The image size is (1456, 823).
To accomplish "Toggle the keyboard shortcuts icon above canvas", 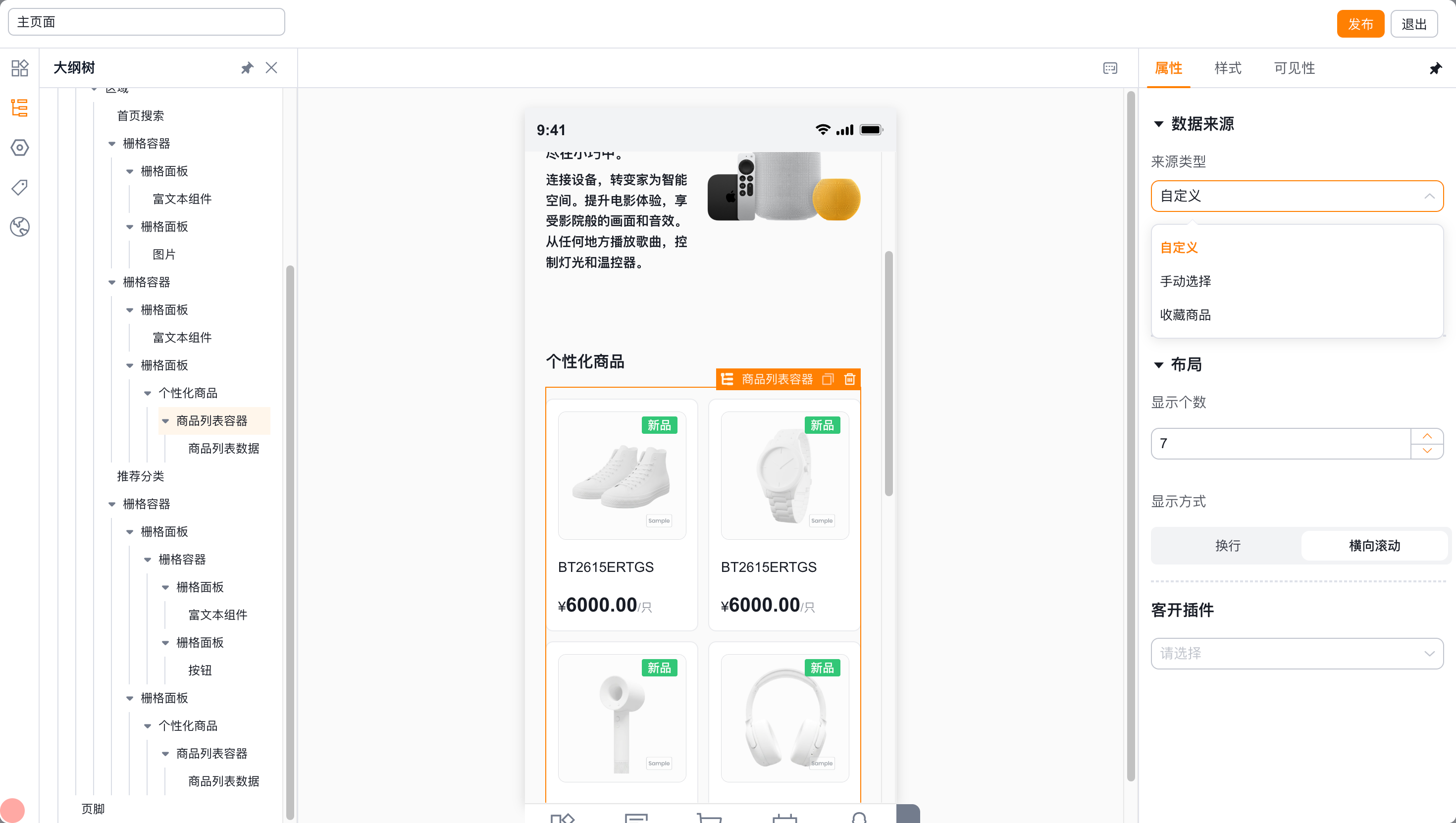I will tap(1110, 68).
